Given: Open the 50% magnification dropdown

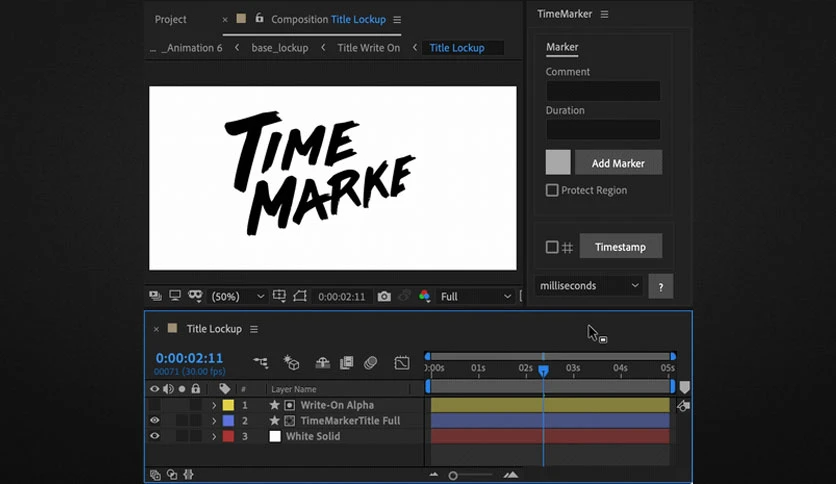Looking at the screenshot, I should click(238, 296).
